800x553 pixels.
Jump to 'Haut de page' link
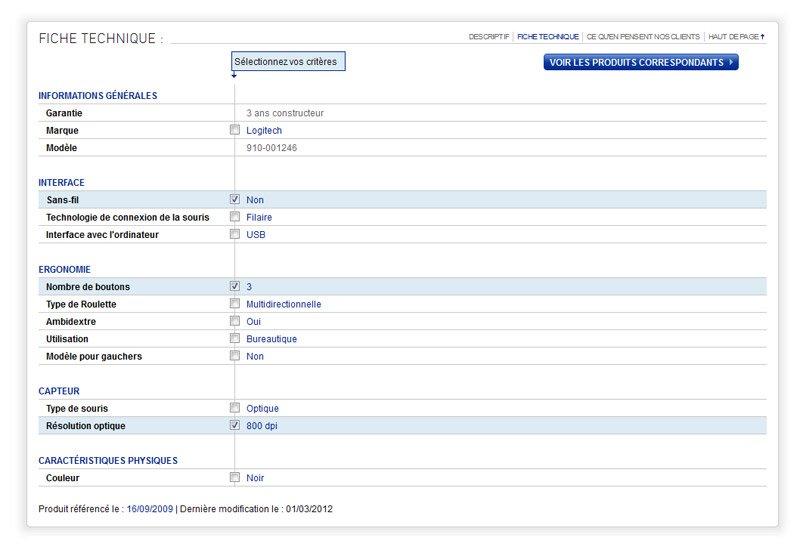(x=735, y=37)
